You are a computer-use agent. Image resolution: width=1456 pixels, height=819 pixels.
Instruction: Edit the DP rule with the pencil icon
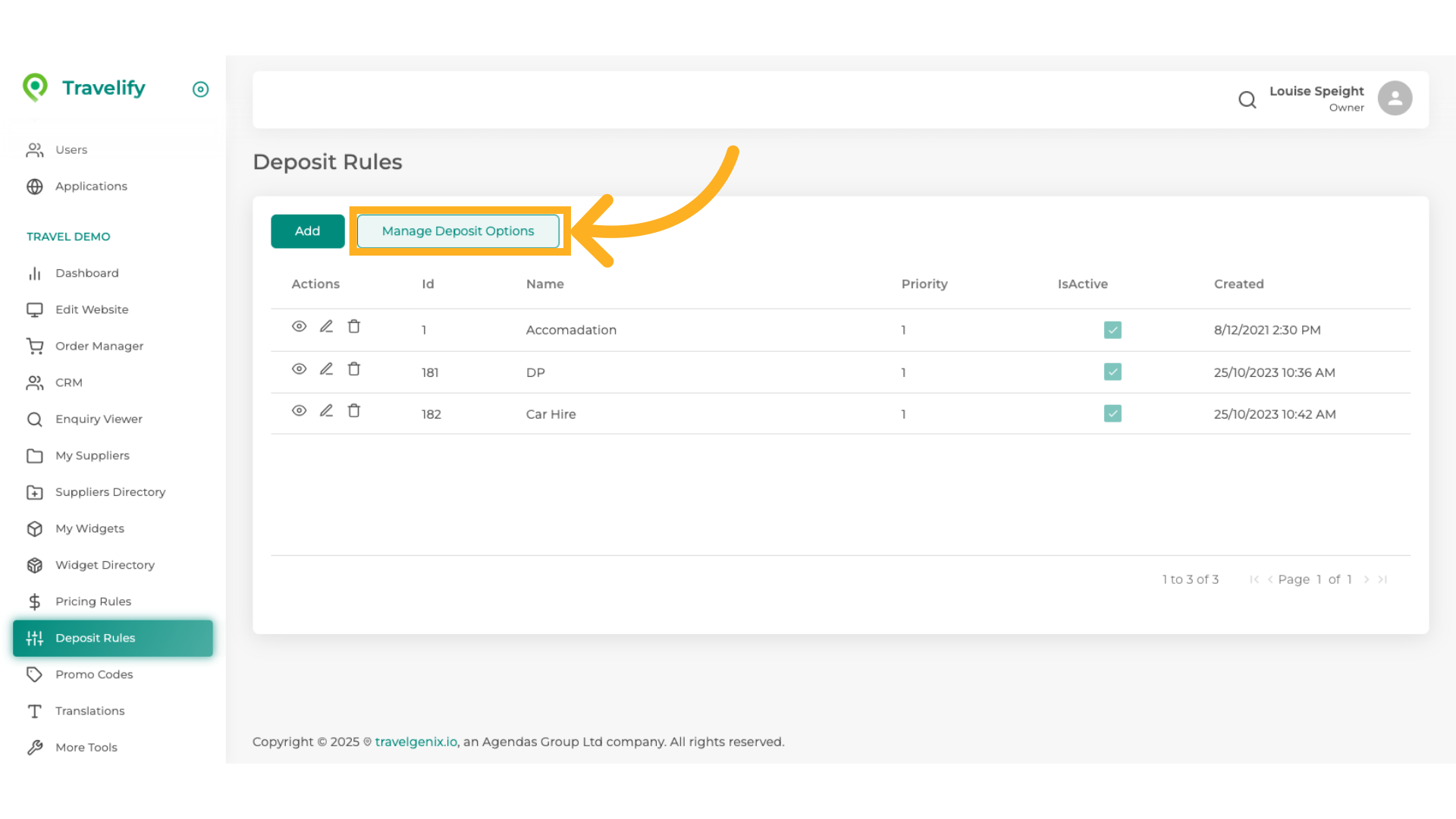(326, 369)
